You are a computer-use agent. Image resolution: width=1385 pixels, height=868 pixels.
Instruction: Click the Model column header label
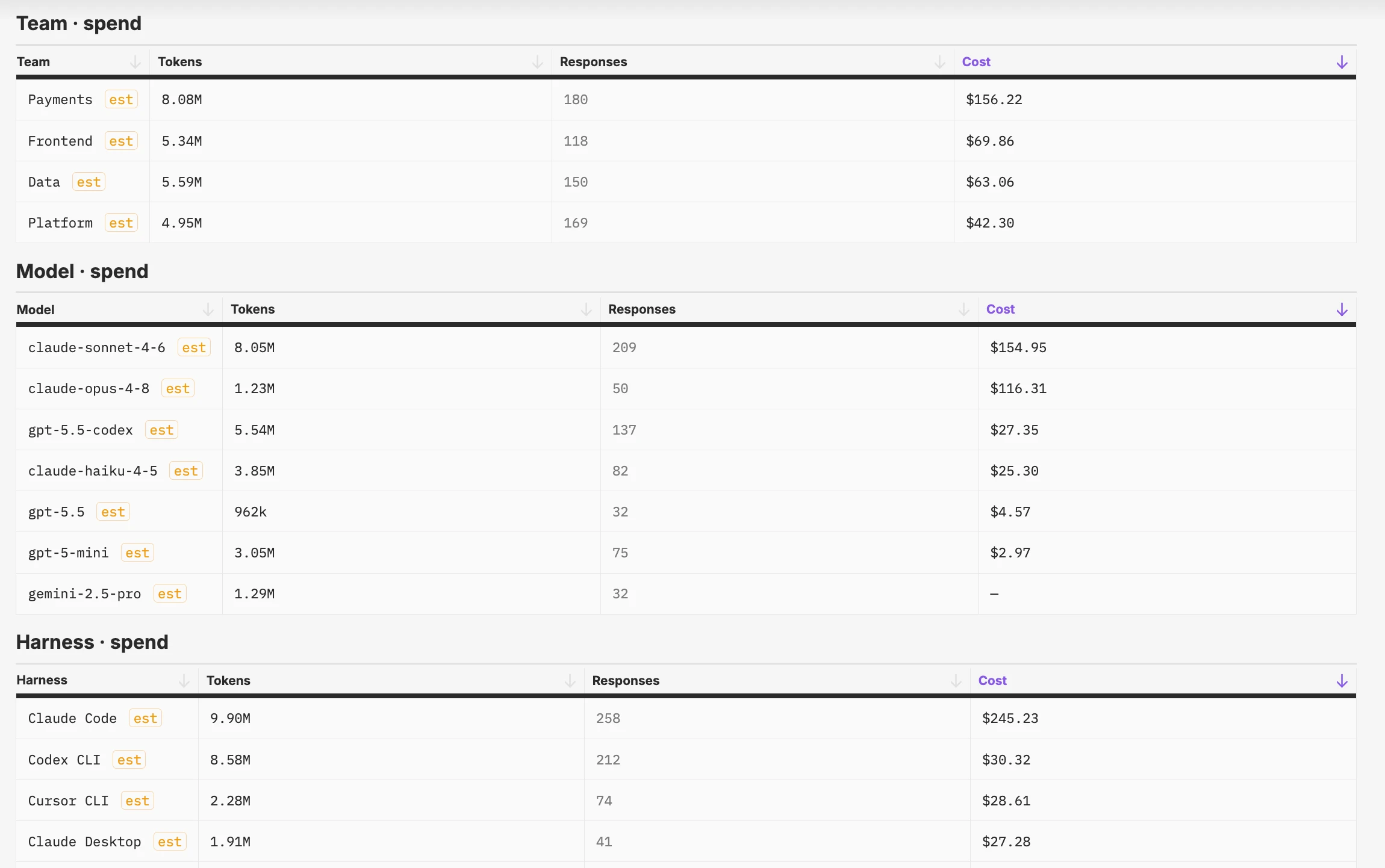pyautogui.click(x=36, y=309)
